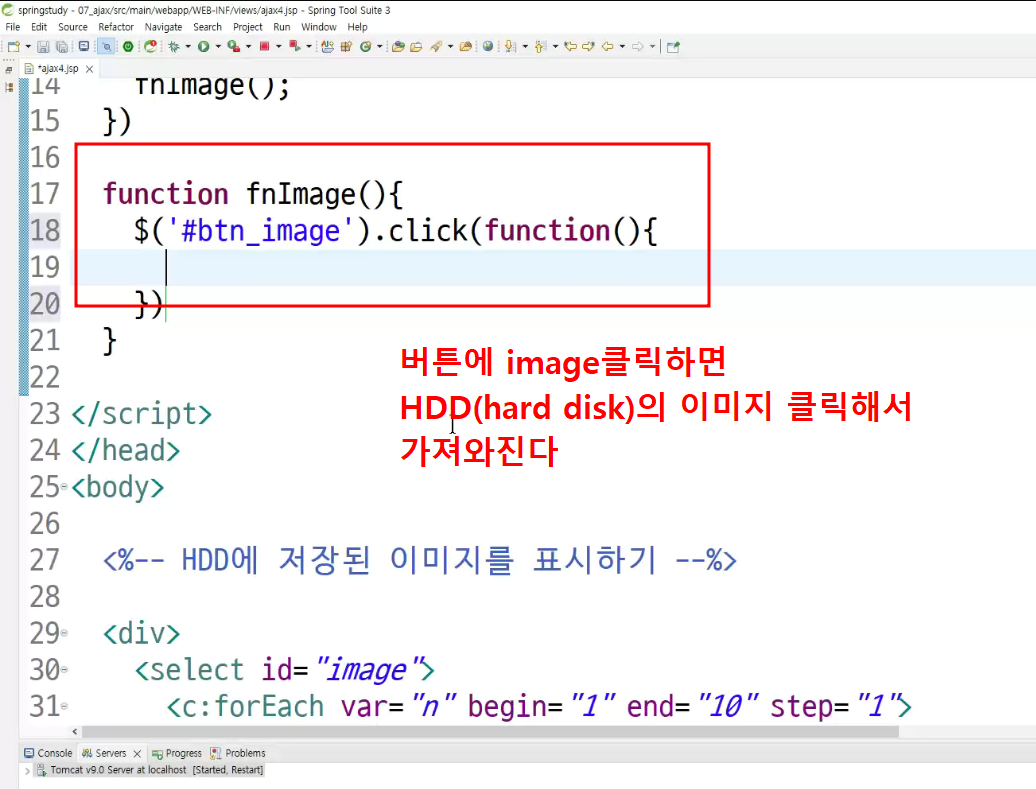Click the red and green relaunch icon
The image size is (1036, 789).
295,46
